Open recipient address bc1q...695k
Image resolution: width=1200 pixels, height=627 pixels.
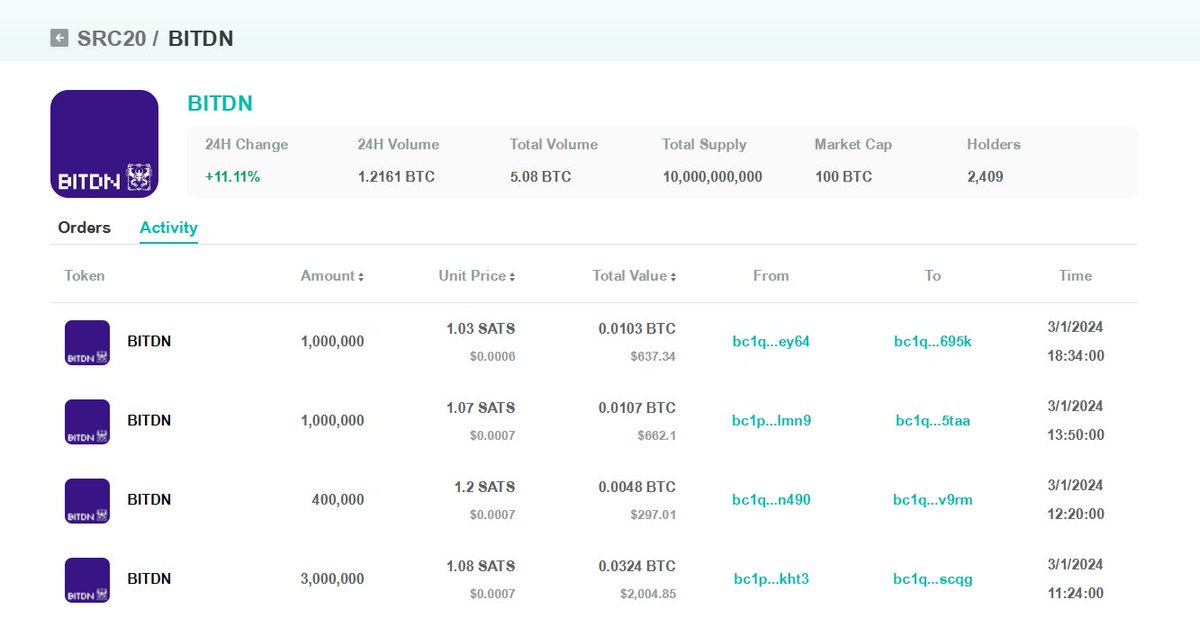933,342
